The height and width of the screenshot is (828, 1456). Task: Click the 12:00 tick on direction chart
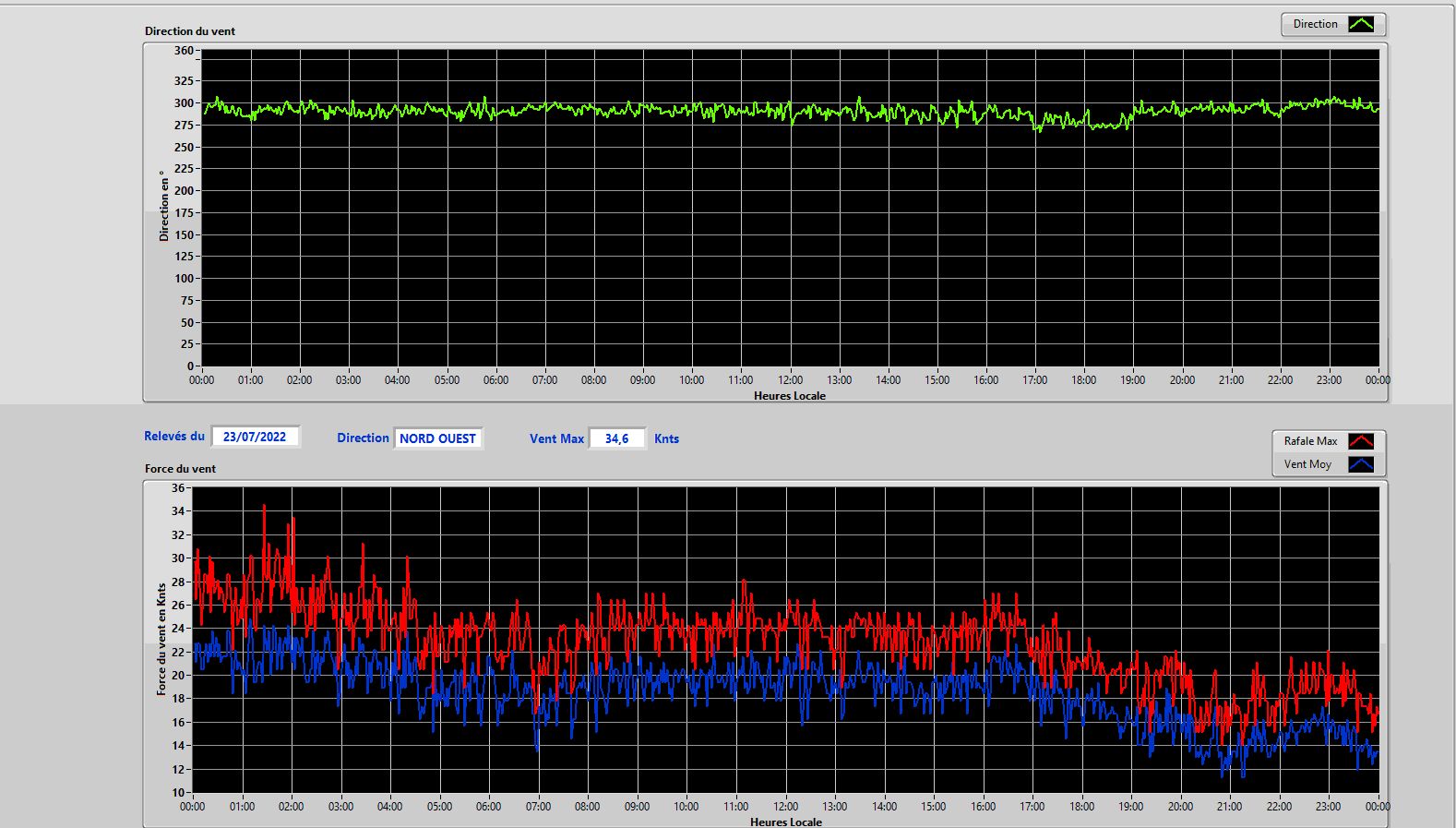point(790,380)
